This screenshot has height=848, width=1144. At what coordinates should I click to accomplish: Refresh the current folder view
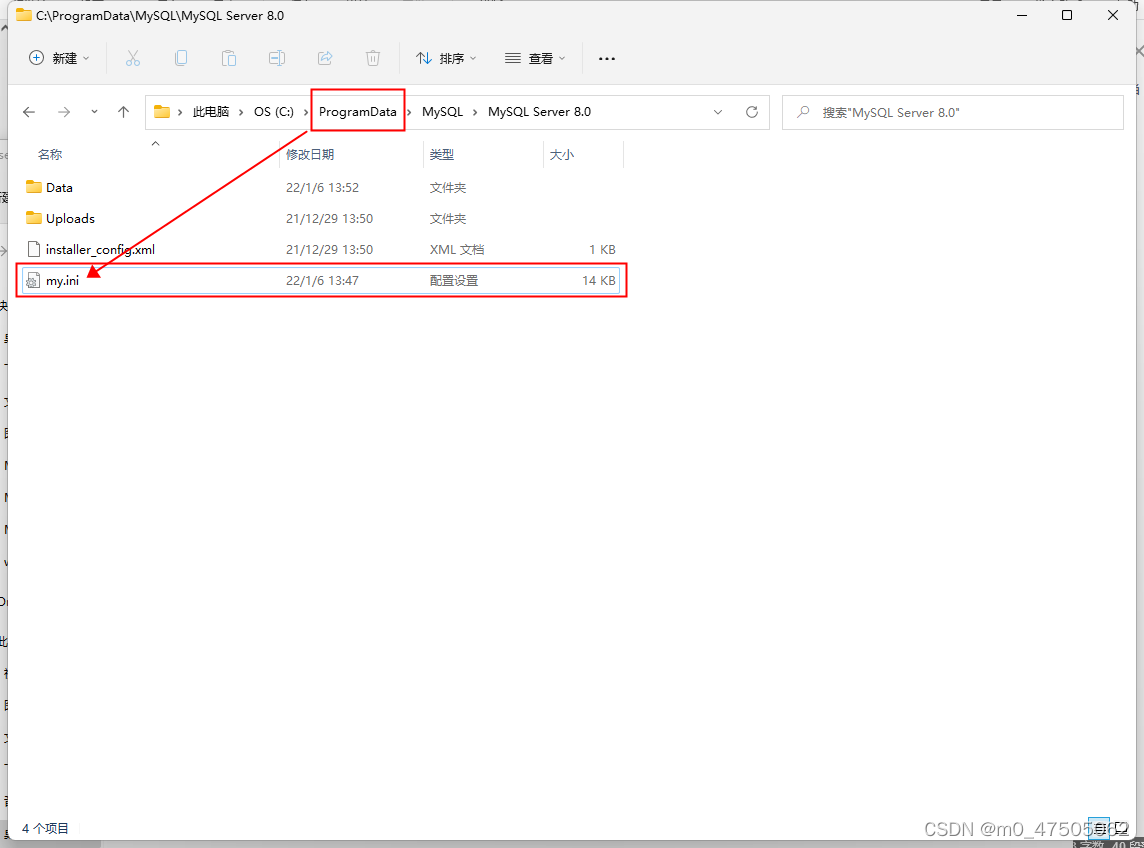click(751, 112)
